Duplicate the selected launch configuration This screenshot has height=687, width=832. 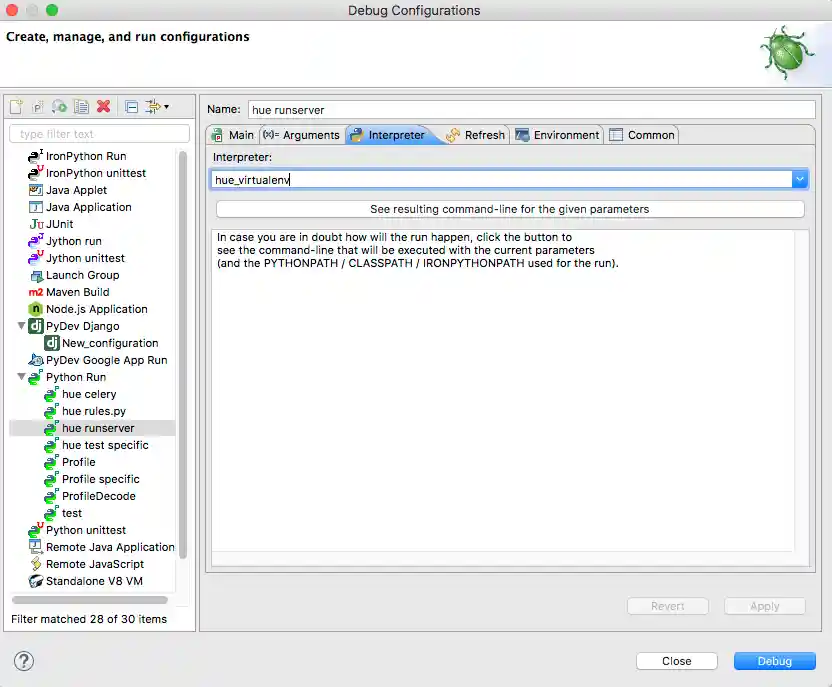tap(81, 106)
